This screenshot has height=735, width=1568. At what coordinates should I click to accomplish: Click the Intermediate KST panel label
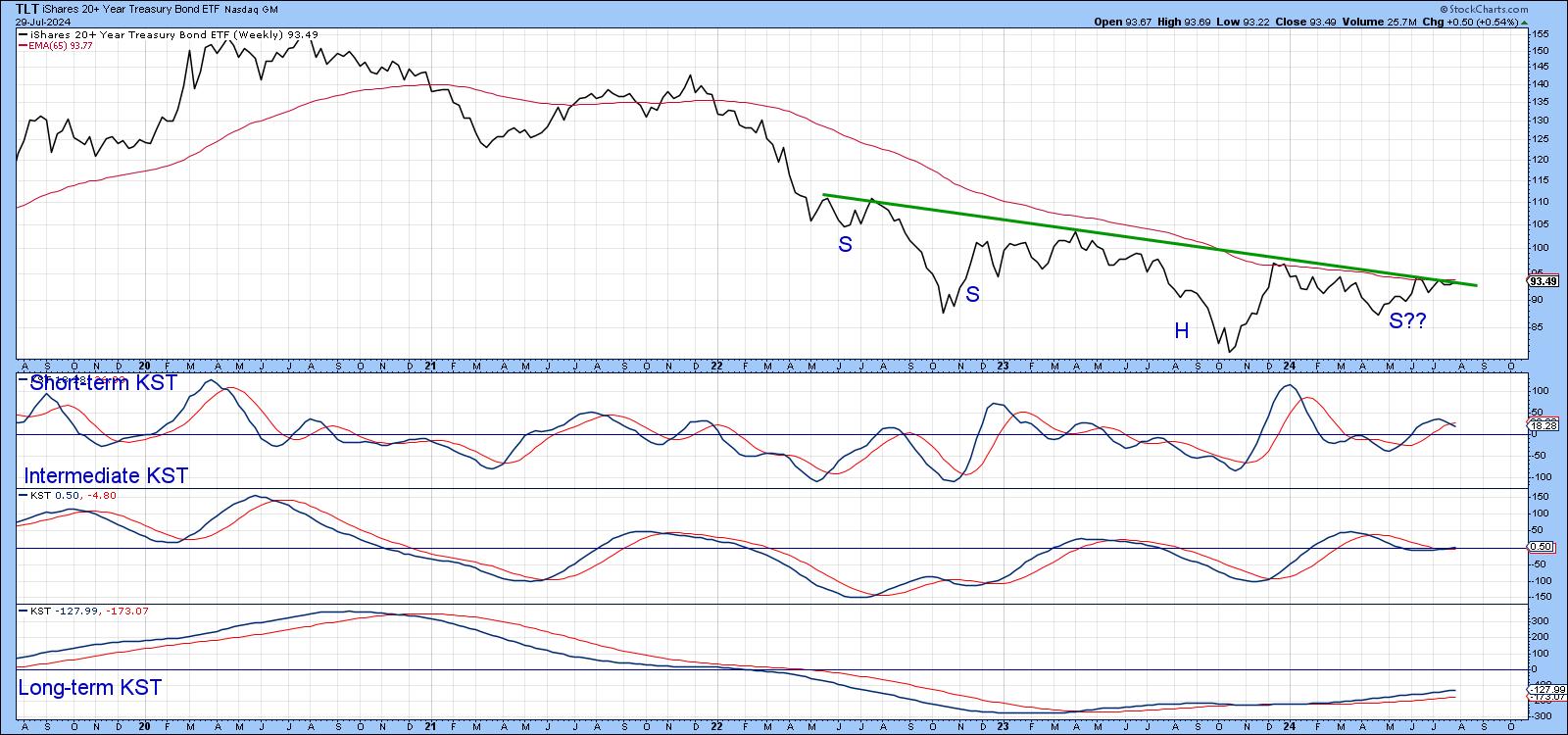tap(106, 476)
